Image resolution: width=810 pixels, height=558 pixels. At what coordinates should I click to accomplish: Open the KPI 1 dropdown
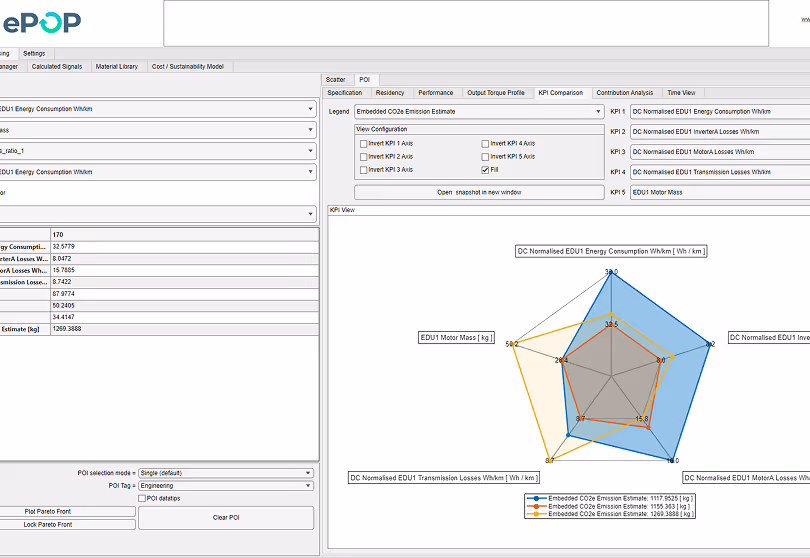(720, 111)
